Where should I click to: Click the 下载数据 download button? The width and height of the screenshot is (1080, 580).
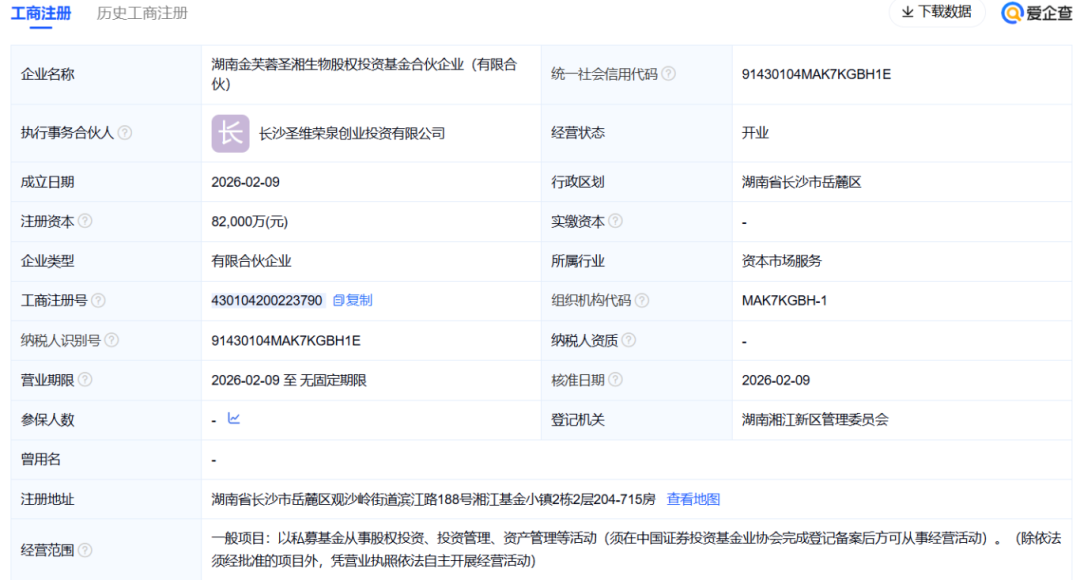(x=936, y=12)
